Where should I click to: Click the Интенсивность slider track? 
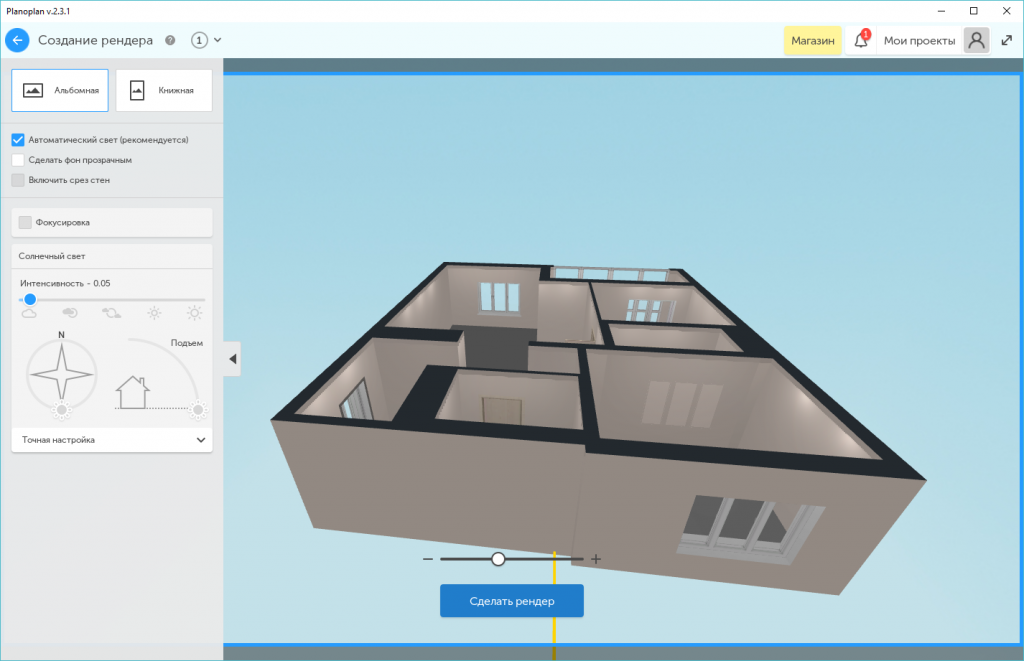click(x=120, y=300)
